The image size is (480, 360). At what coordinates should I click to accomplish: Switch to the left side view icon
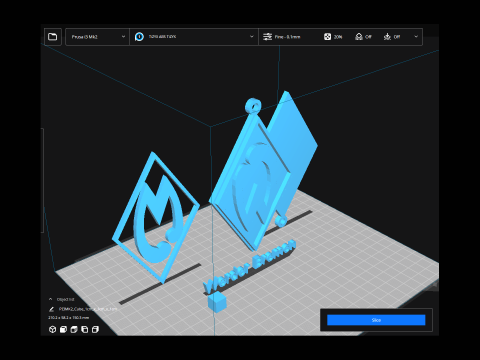85,330
